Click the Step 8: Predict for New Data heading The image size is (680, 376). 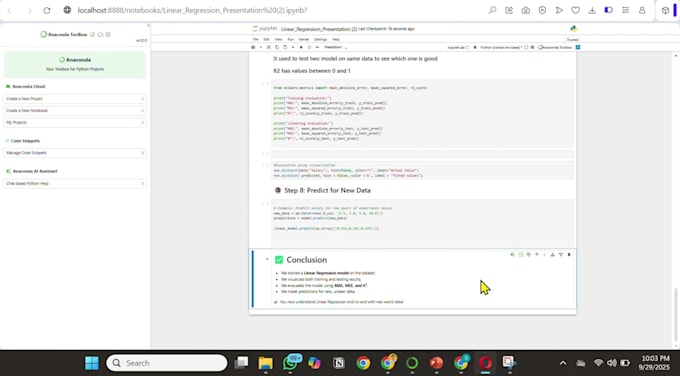coord(327,190)
